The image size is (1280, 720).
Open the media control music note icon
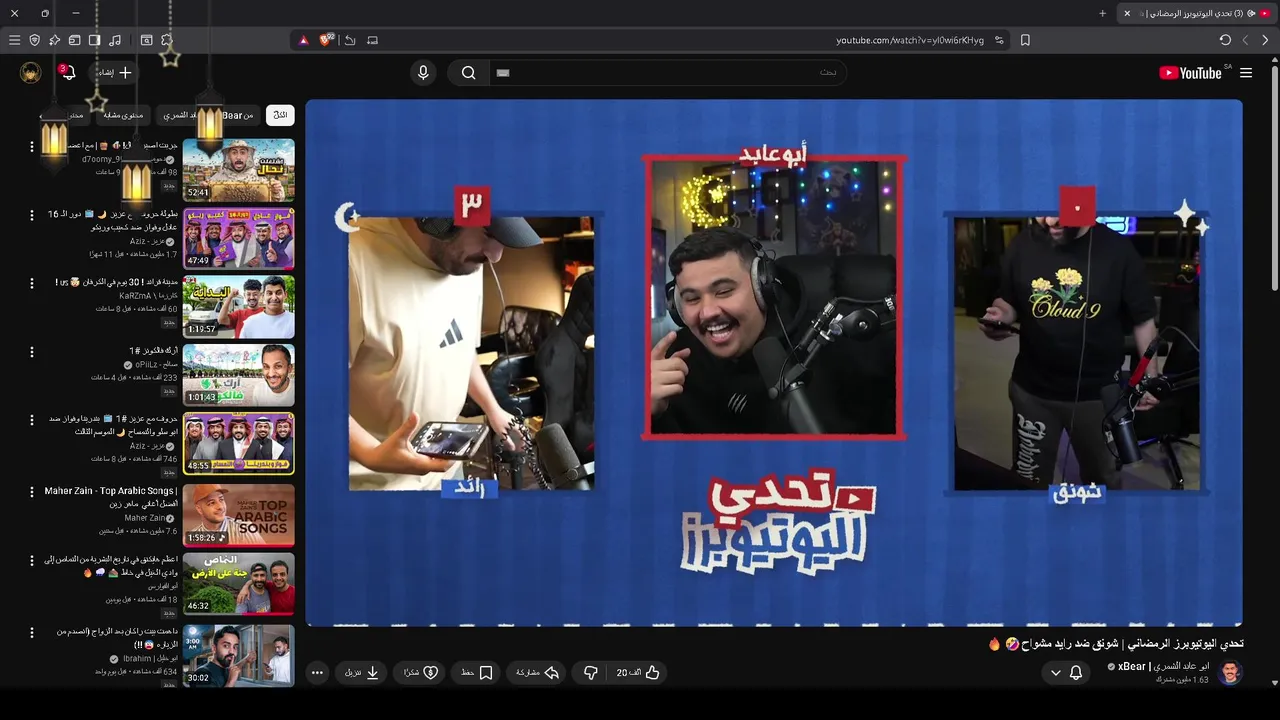click(x=115, y=40)
